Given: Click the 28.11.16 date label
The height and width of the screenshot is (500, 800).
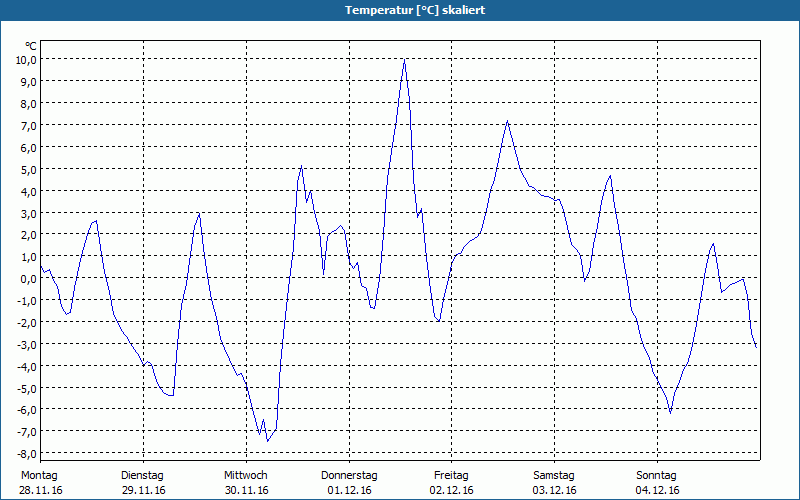Looking at the screenshot, I should pos(41,490).
